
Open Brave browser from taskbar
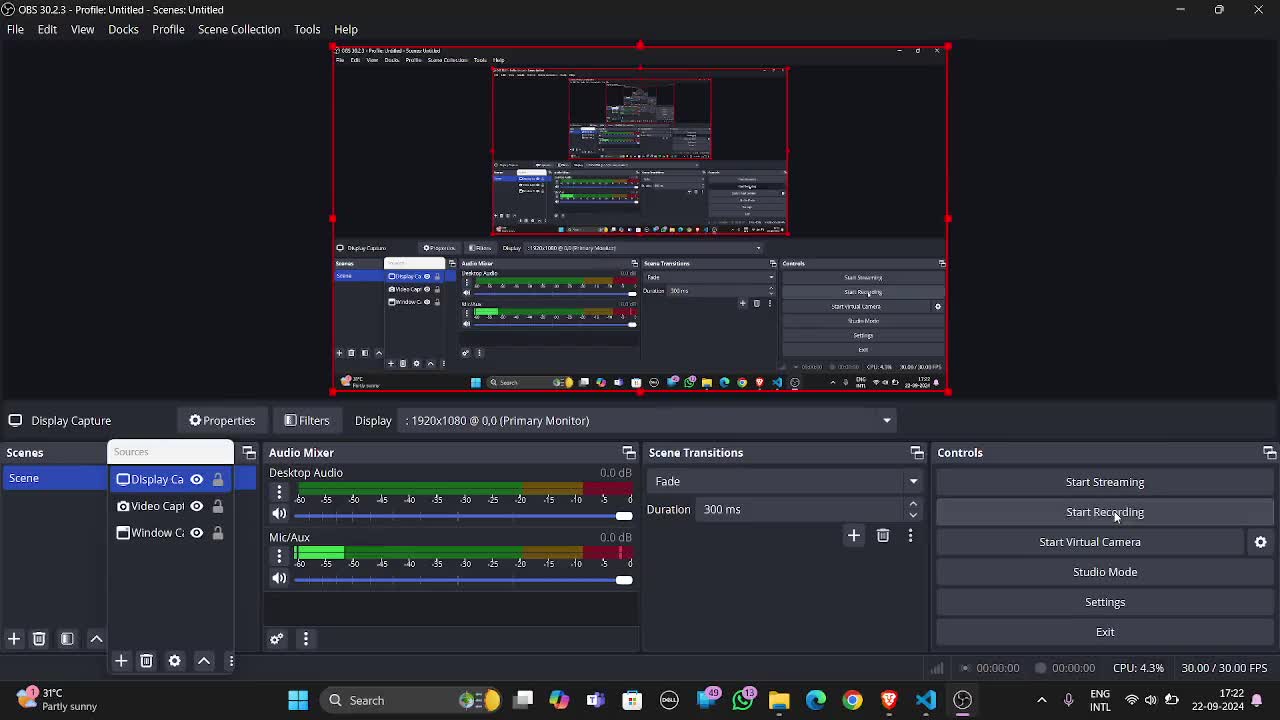click(x=889, y=700)
